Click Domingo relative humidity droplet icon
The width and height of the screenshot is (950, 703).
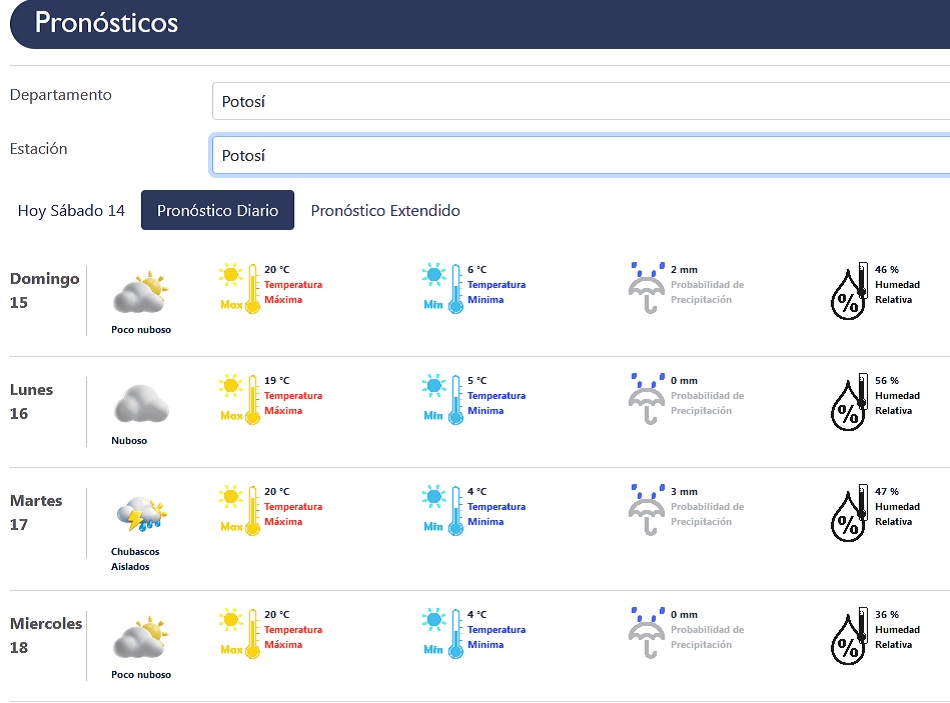click(849, 290)
